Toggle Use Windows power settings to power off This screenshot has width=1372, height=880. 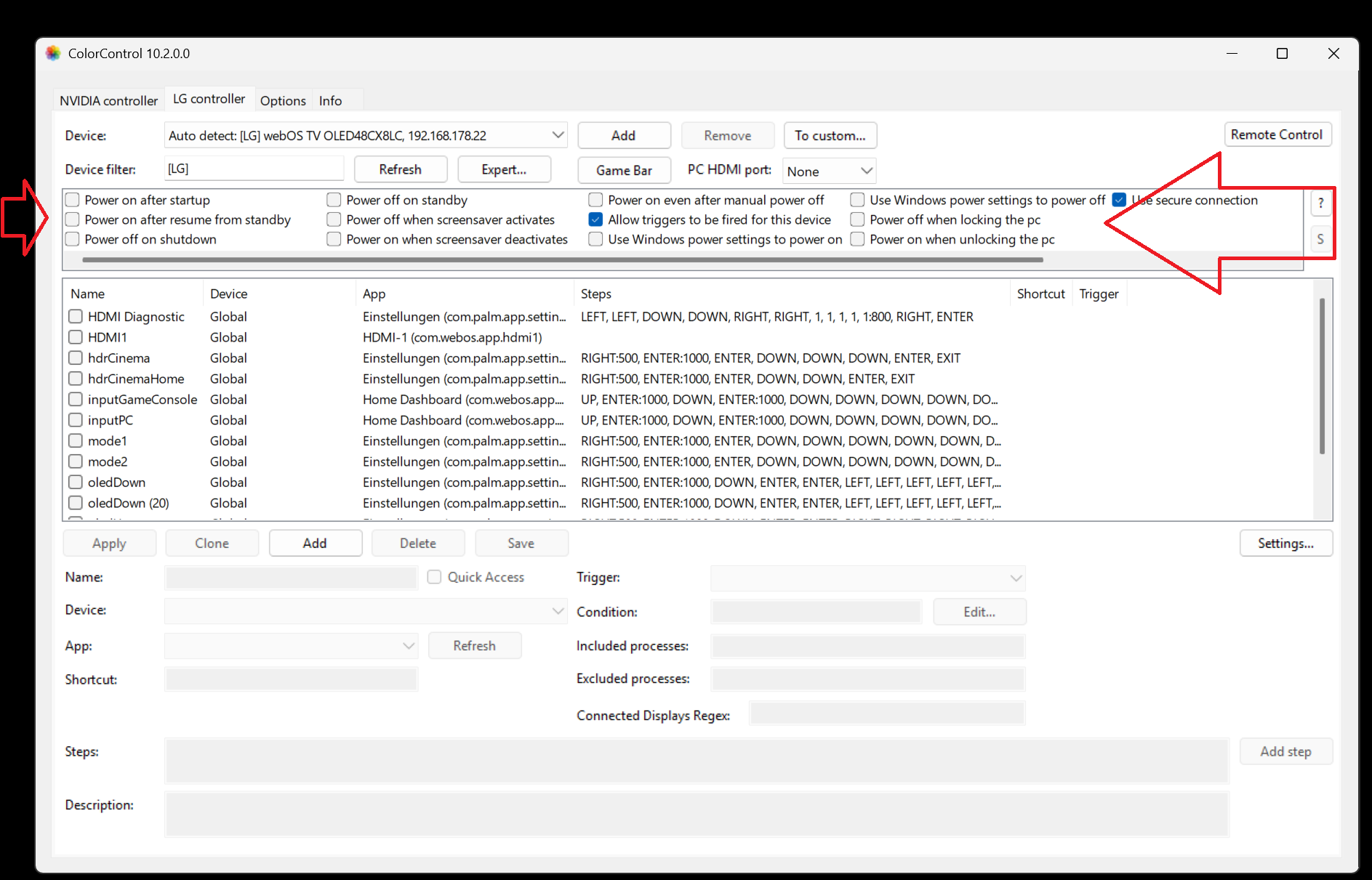pos(857,200)
